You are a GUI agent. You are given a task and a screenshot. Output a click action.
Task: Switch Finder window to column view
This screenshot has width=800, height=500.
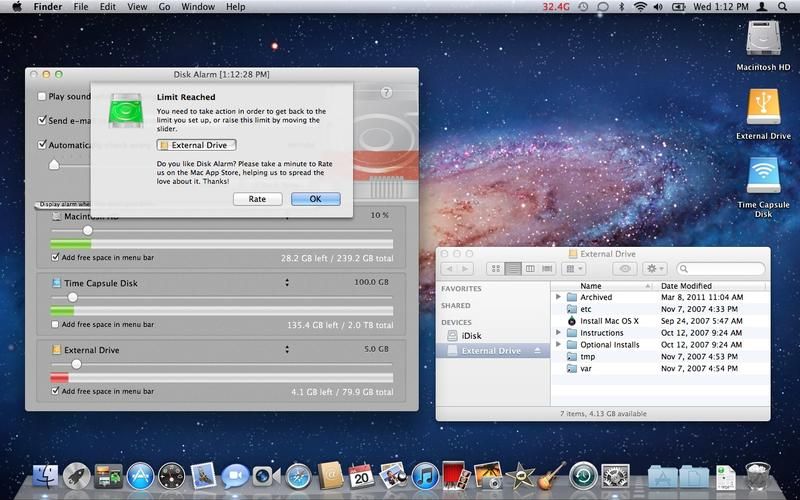pos(530,268)
